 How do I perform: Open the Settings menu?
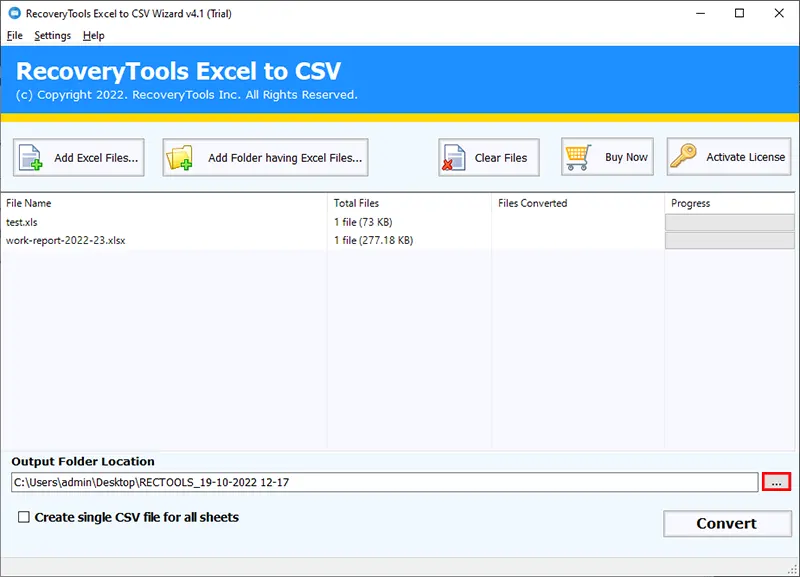tap(52, 35)
